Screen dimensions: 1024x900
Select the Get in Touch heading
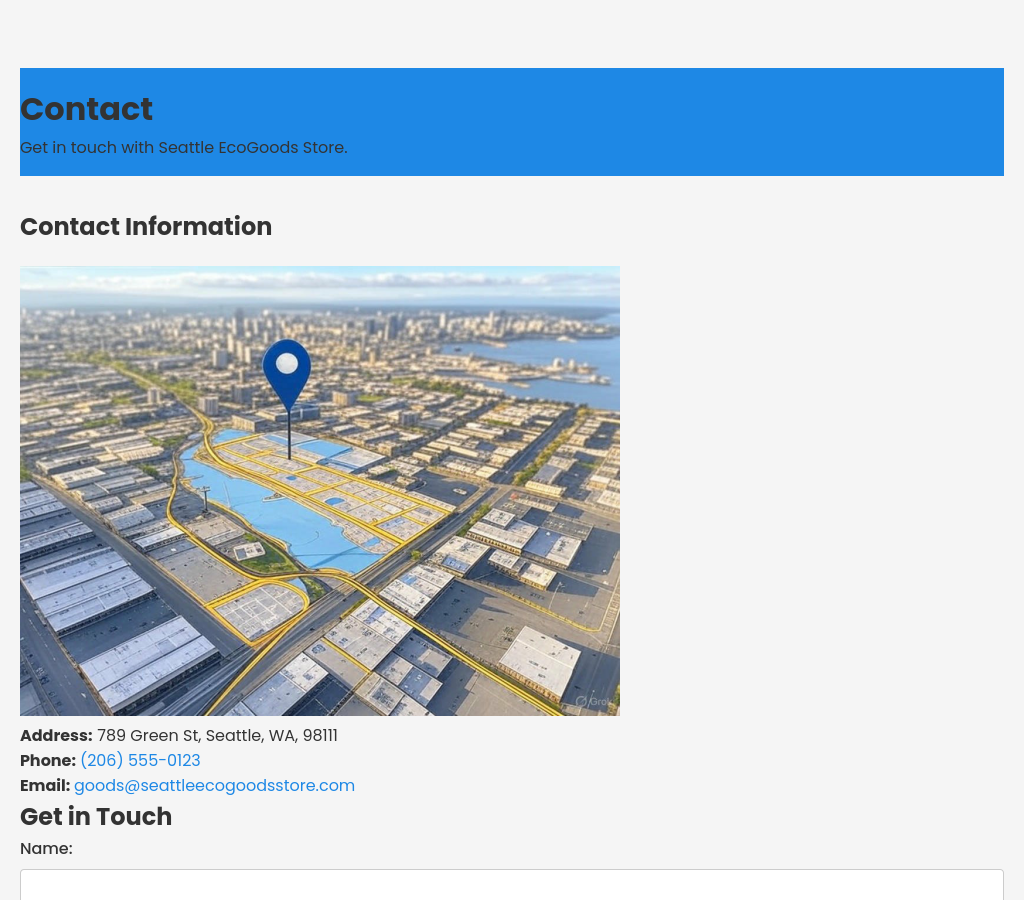point(96,816)
